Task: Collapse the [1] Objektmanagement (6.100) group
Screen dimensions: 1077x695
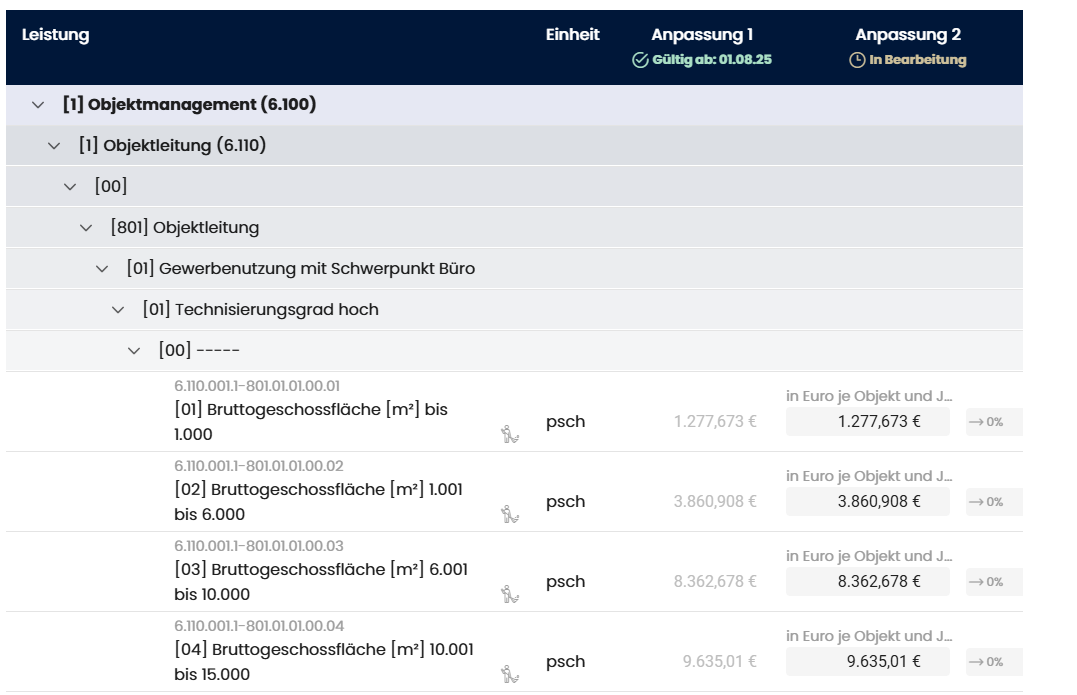Action: coord(38,105)
